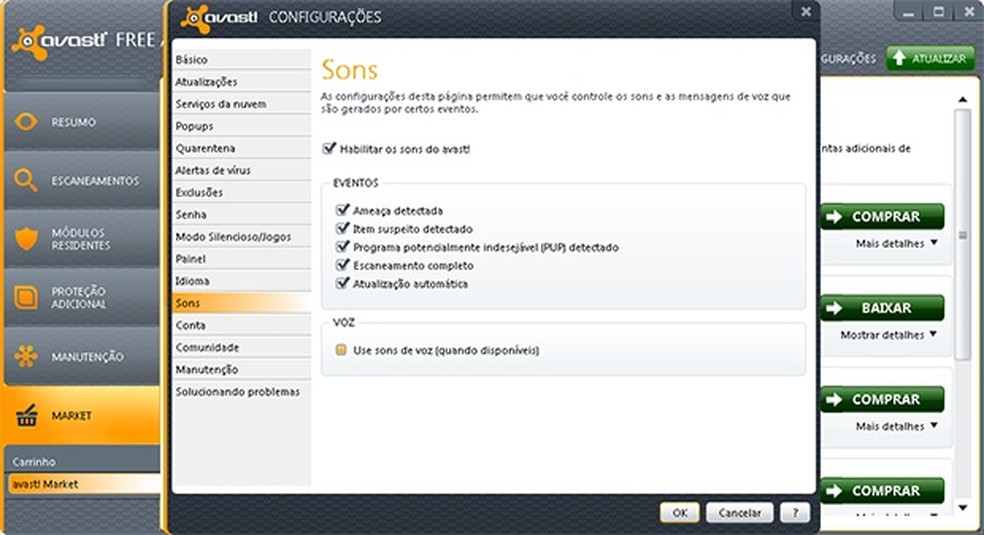
Task: Click the green Atualizar arrow icon
Action: point(900,59)
